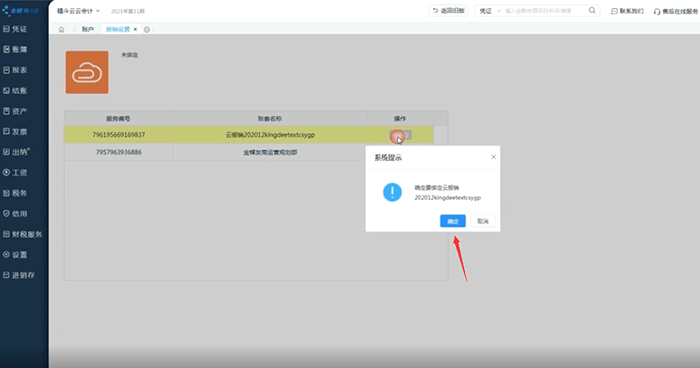
Task: Open the 出纳 sidebar menu
Action: pos(15,152)
